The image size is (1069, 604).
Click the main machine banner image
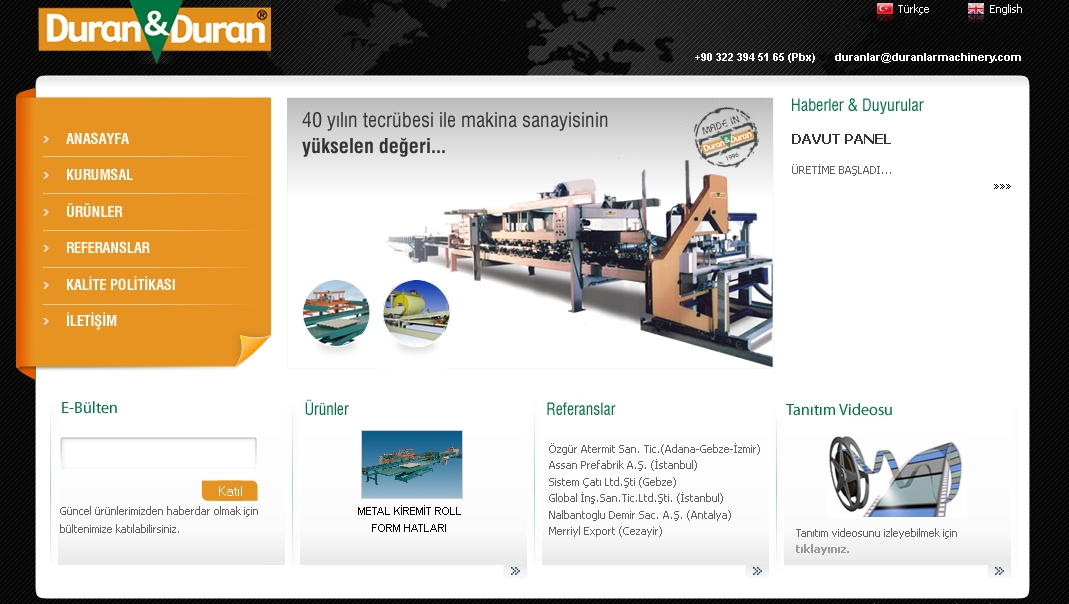(x=530, y=232)
